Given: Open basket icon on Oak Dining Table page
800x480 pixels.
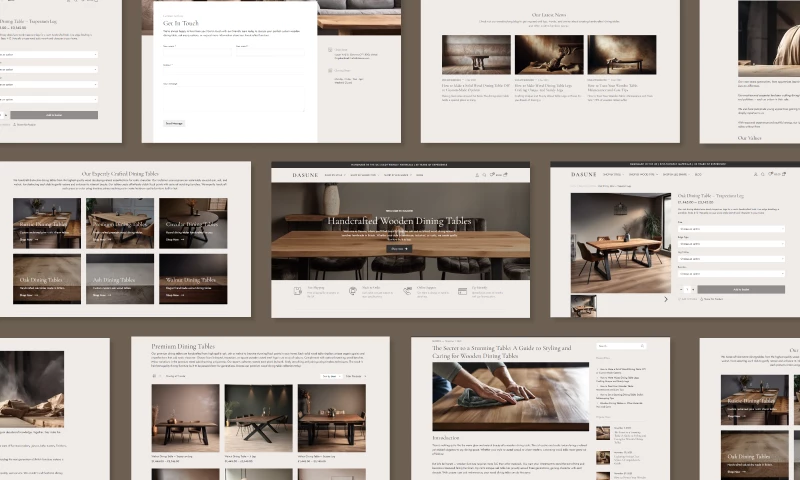Looking at the screenshot, I should [x=784, y=174].
